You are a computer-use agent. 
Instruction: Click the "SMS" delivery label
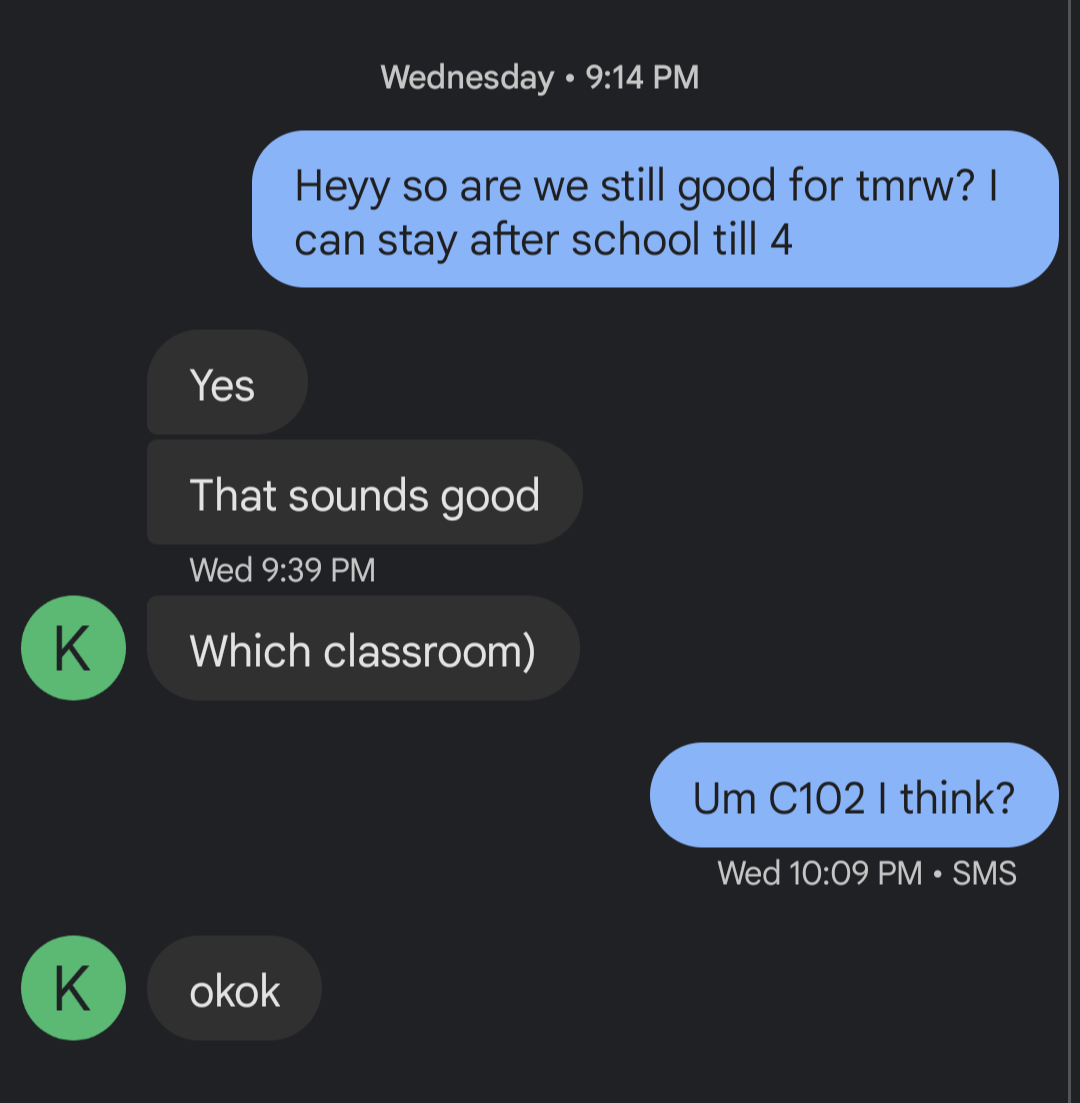984,873
